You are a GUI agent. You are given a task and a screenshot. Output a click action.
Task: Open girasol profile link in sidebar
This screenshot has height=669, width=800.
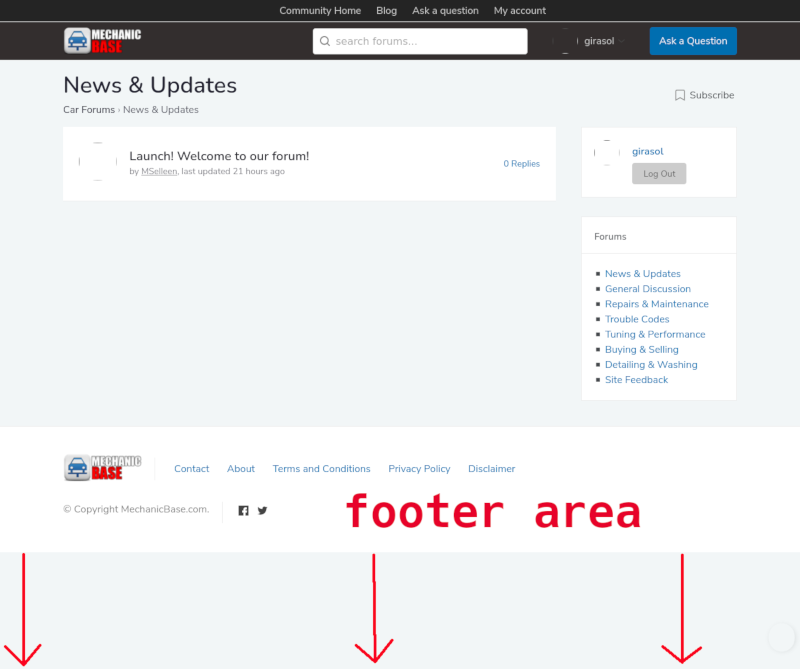click(647, 152)
